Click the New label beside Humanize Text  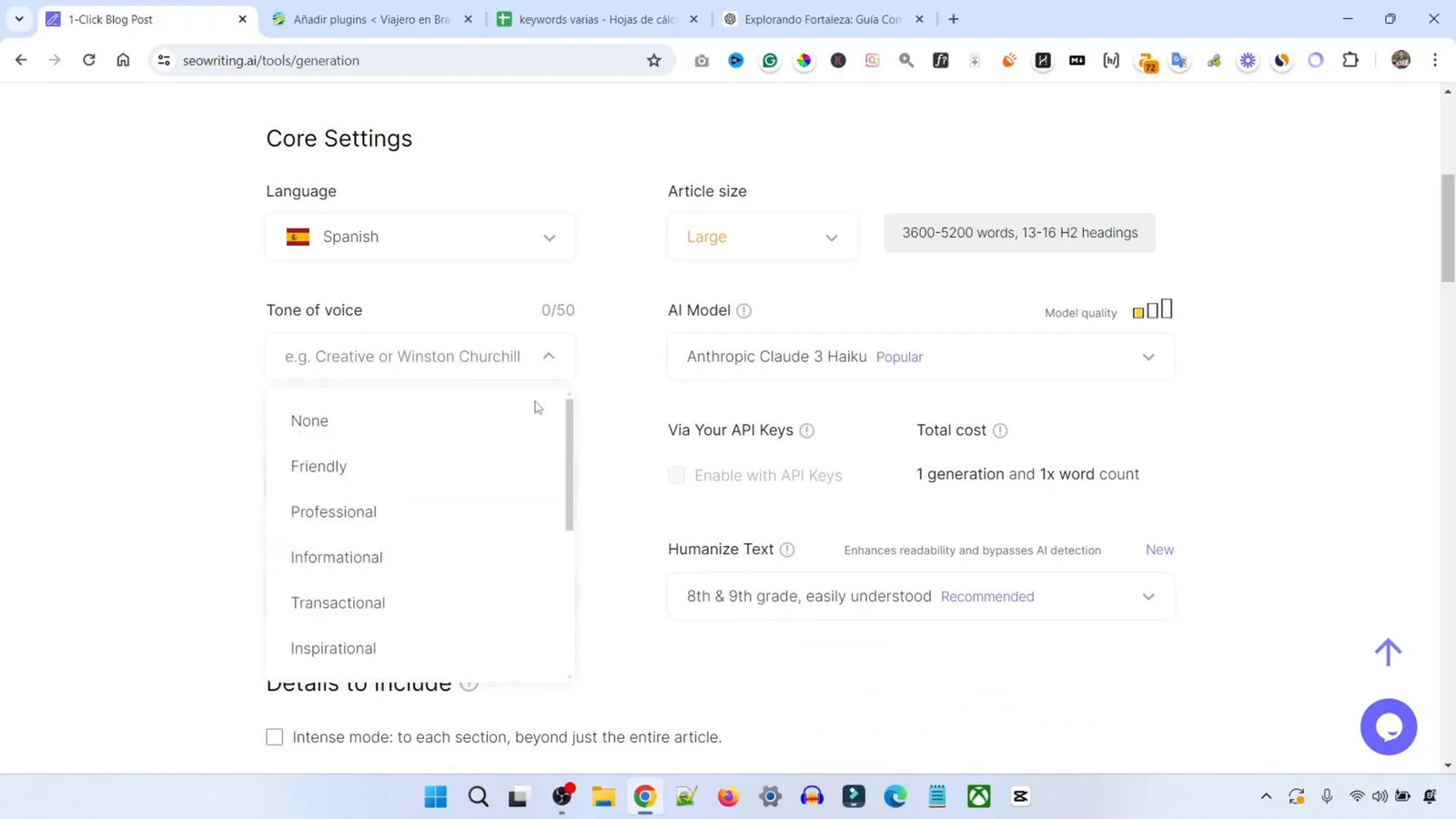tap(1158, 550)
